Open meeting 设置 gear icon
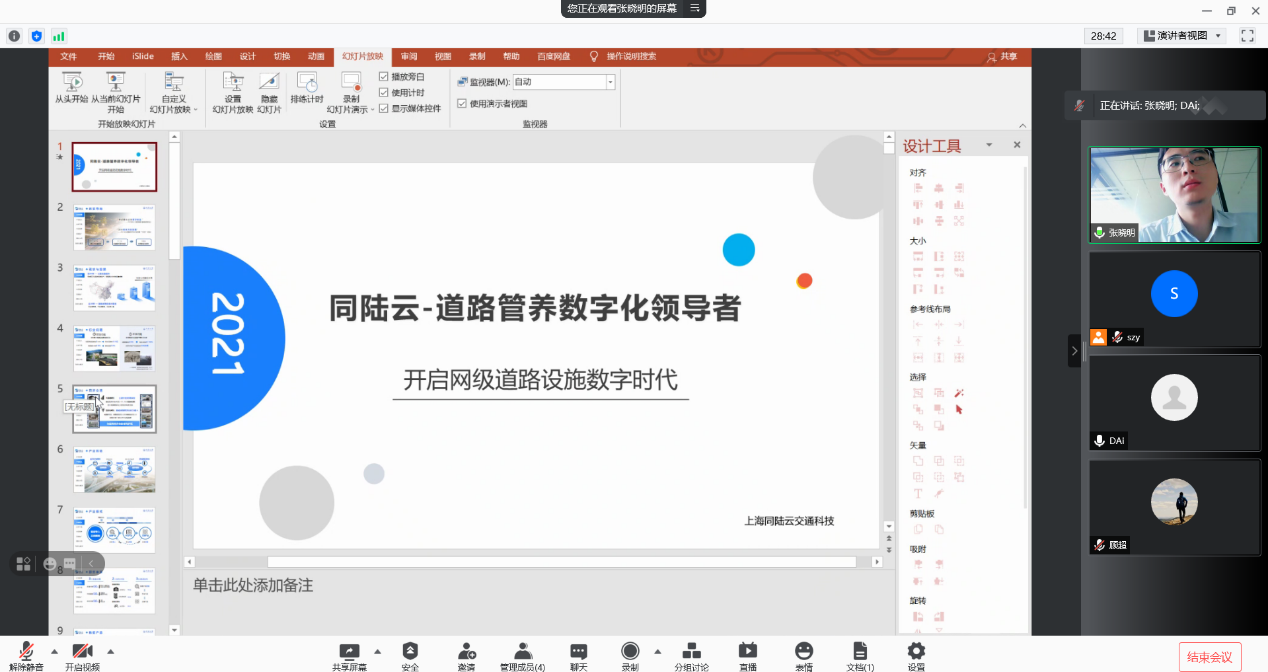Viewport: 1268px width, 672px height. [916, 651]
